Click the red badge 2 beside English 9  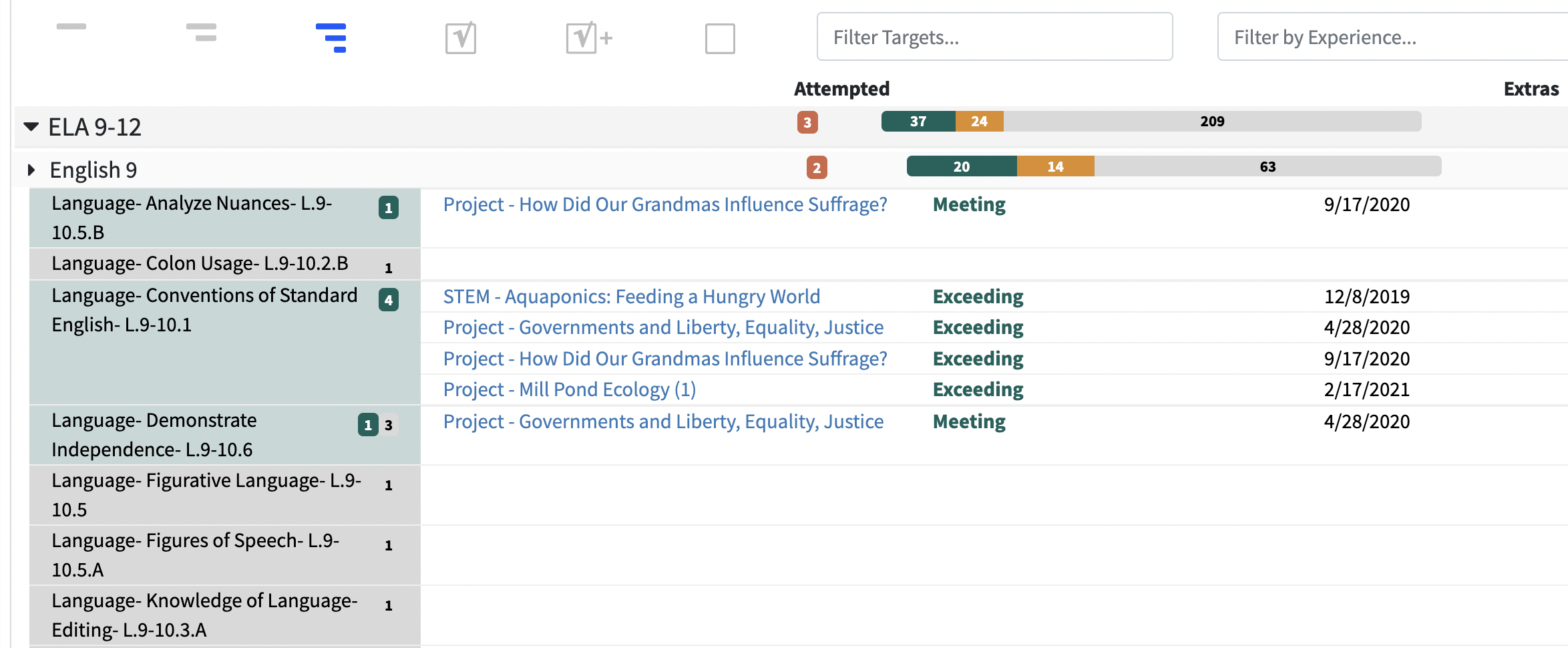point(817,168)
